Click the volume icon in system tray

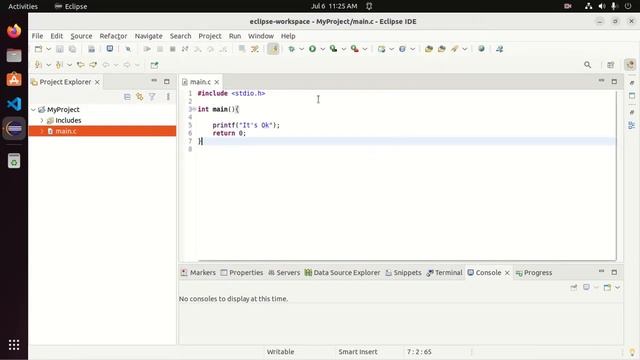[602, 6]
